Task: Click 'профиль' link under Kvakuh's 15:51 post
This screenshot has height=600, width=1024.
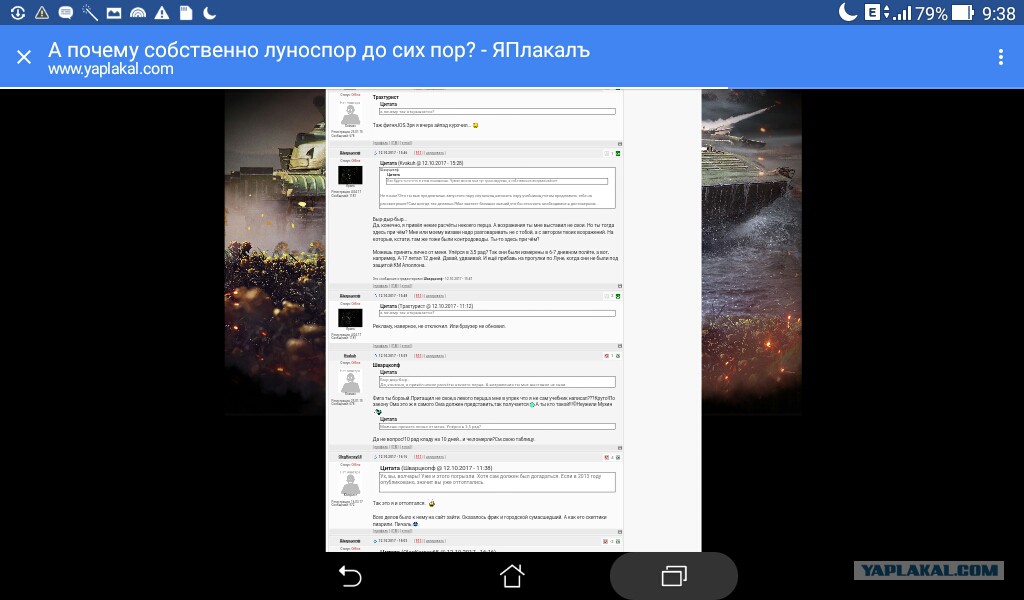Action: 381,447
